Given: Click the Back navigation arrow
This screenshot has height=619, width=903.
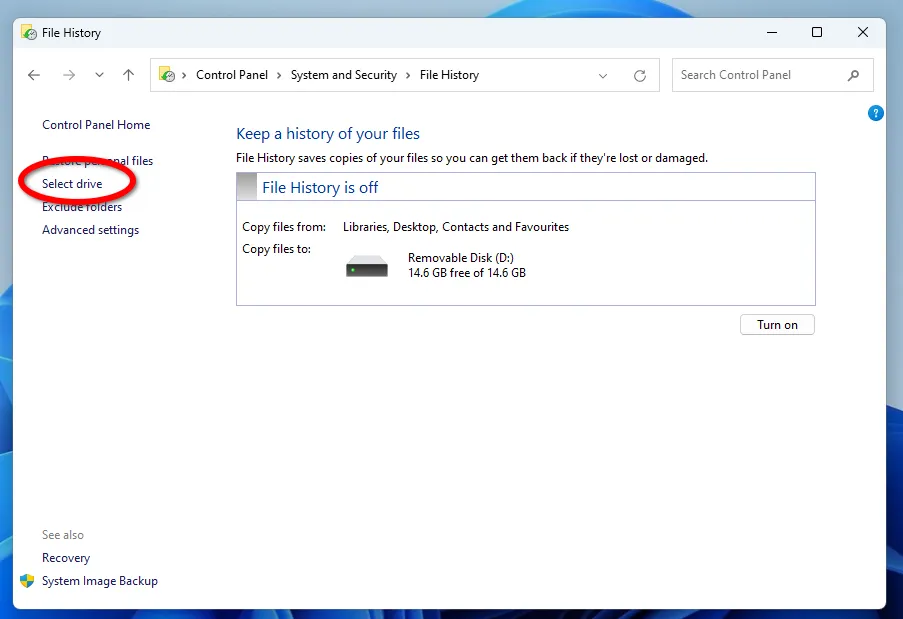Looking at the screenshot, I should (34, 75).
